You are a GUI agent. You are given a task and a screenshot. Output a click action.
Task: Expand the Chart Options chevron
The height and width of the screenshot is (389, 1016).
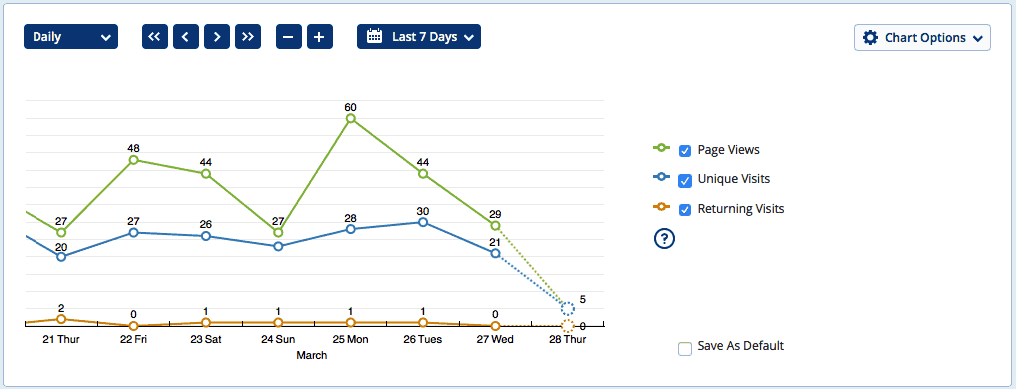(978, 38)
